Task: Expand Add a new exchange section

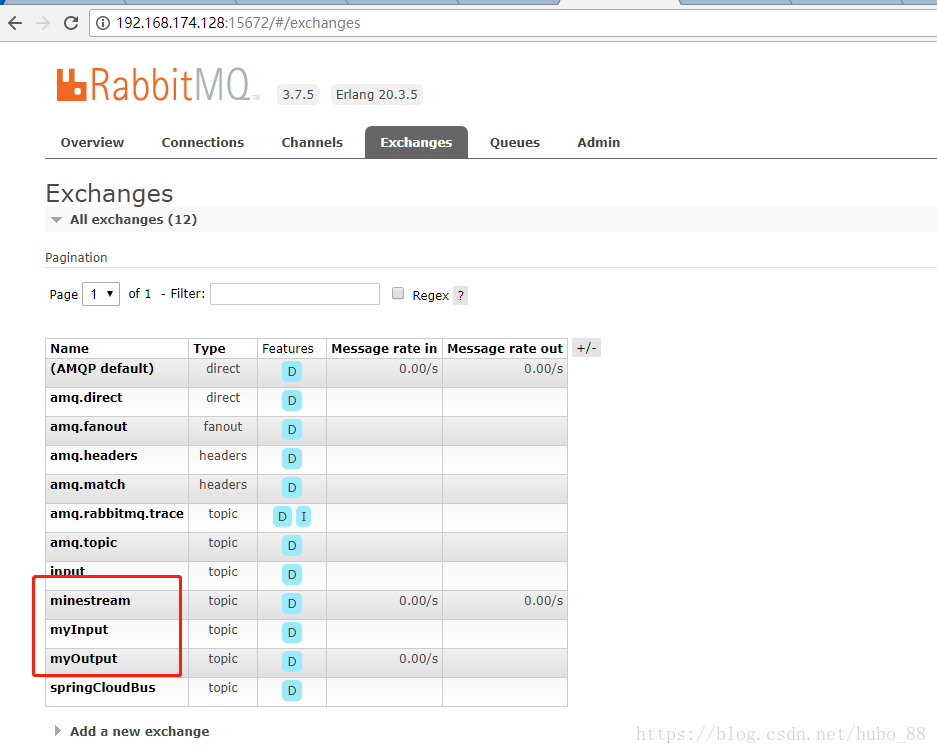Action: click(x=139, y=732)
